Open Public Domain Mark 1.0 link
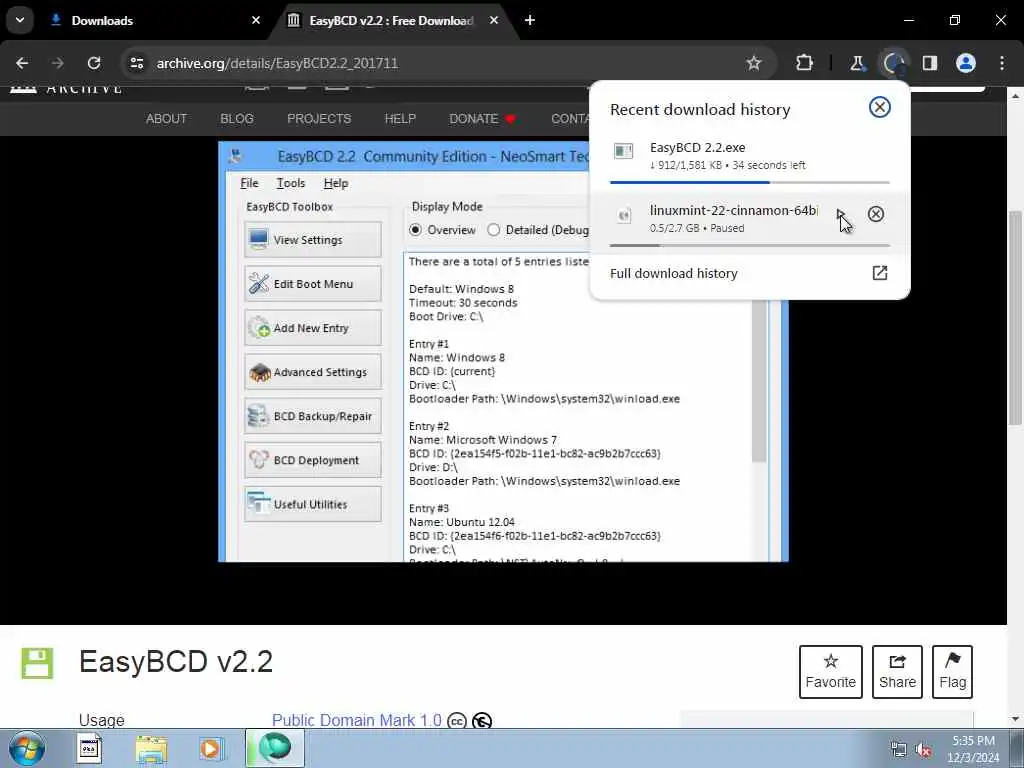Screen dimensions: 1024x768 357,720
